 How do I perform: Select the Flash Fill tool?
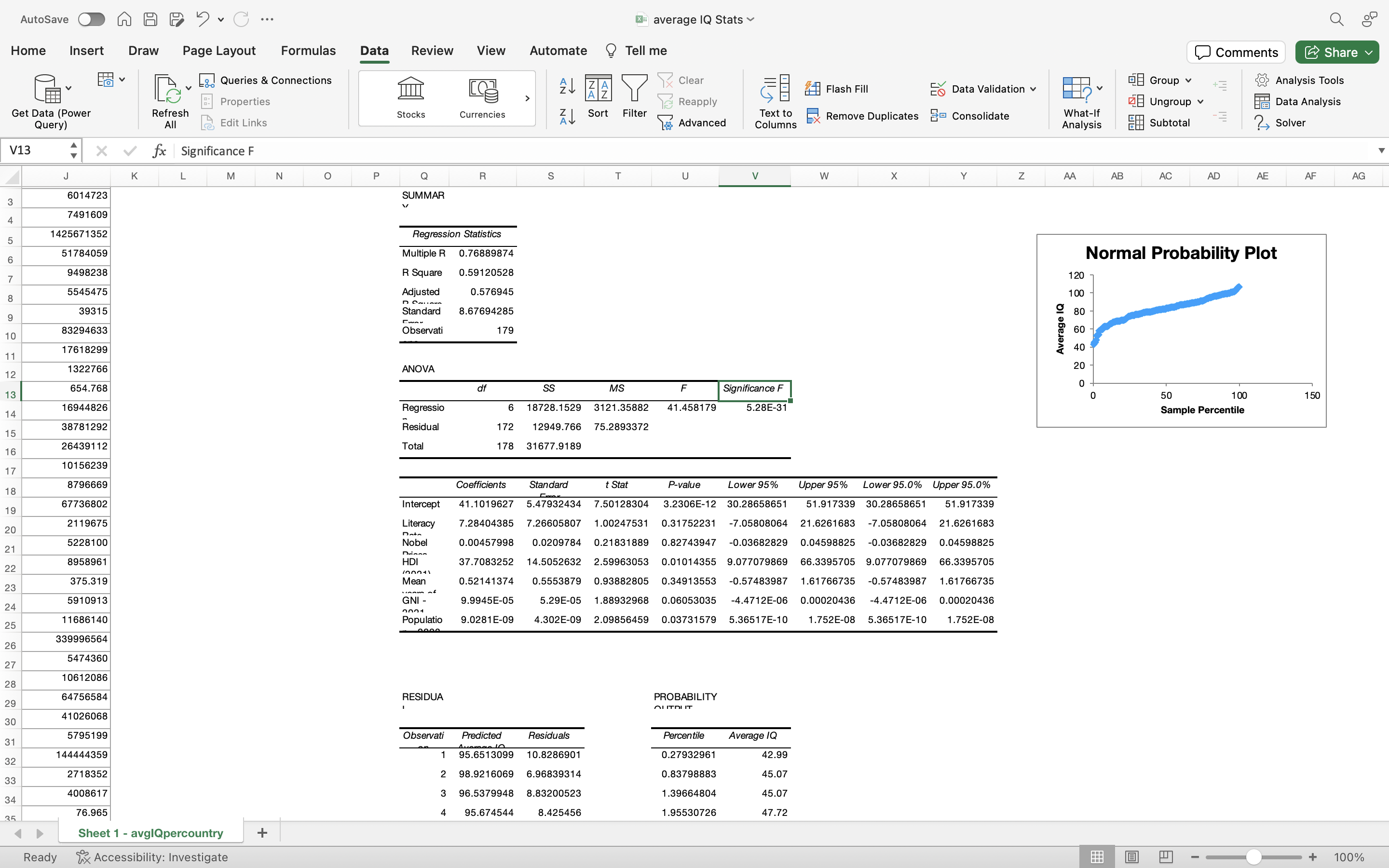[x=837, y=88]
